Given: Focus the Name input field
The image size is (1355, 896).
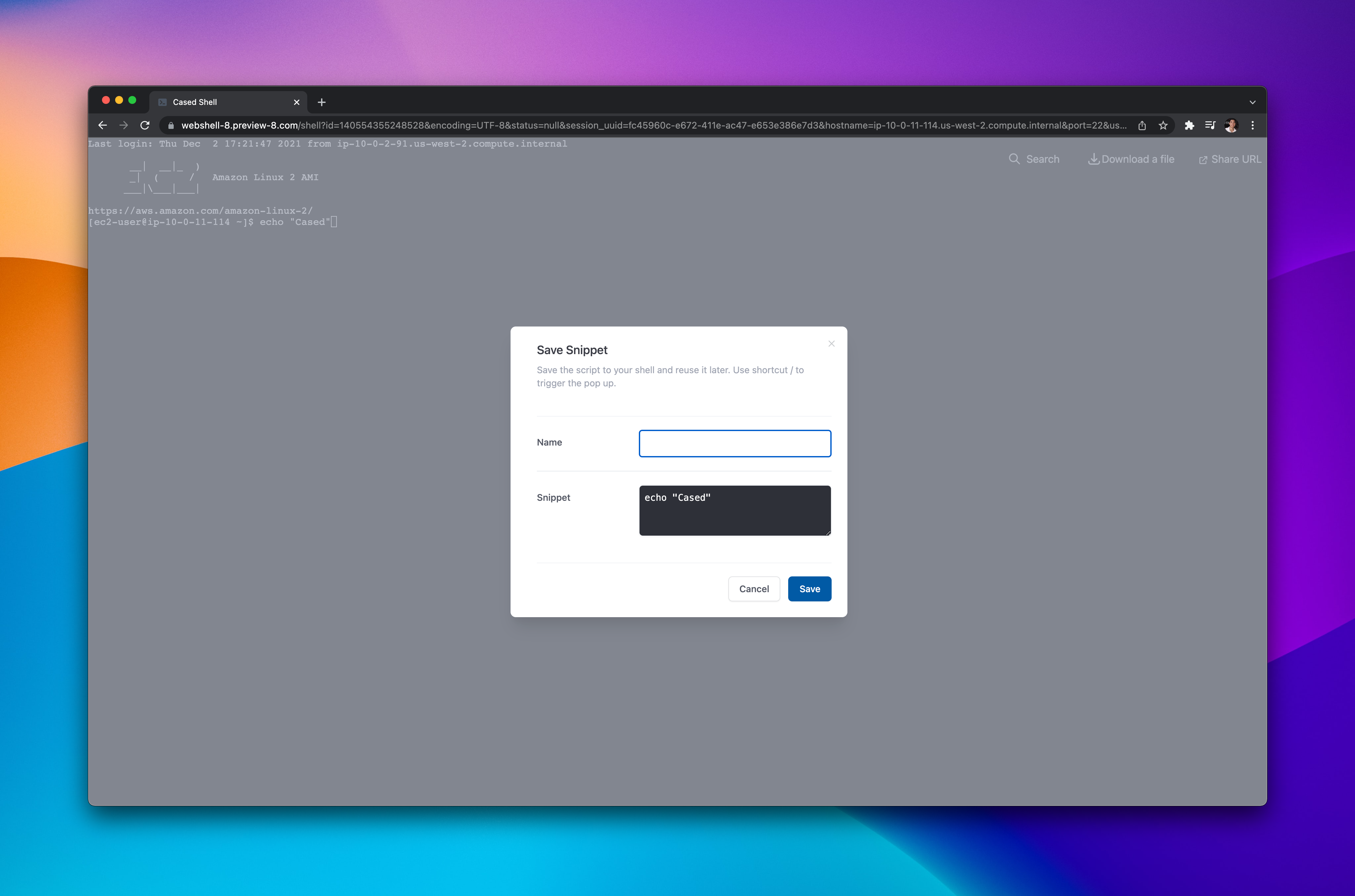Looking at the screenshot, I should coord(735,444).
